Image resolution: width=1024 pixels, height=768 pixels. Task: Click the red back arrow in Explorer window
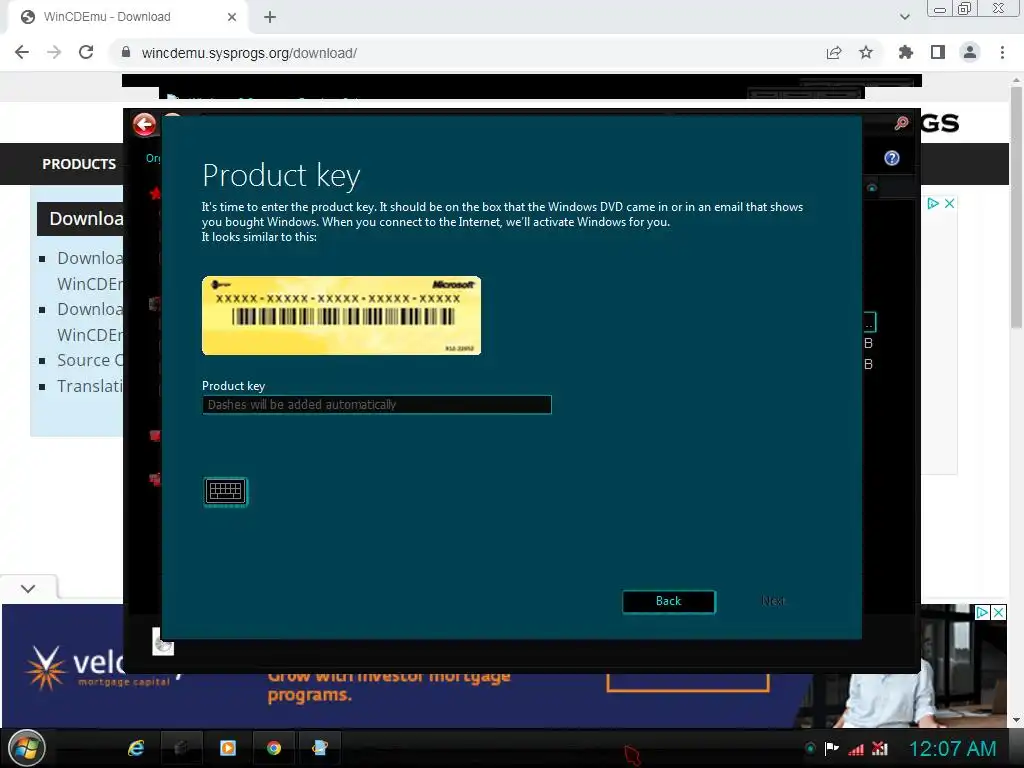[x=144, y=124]
